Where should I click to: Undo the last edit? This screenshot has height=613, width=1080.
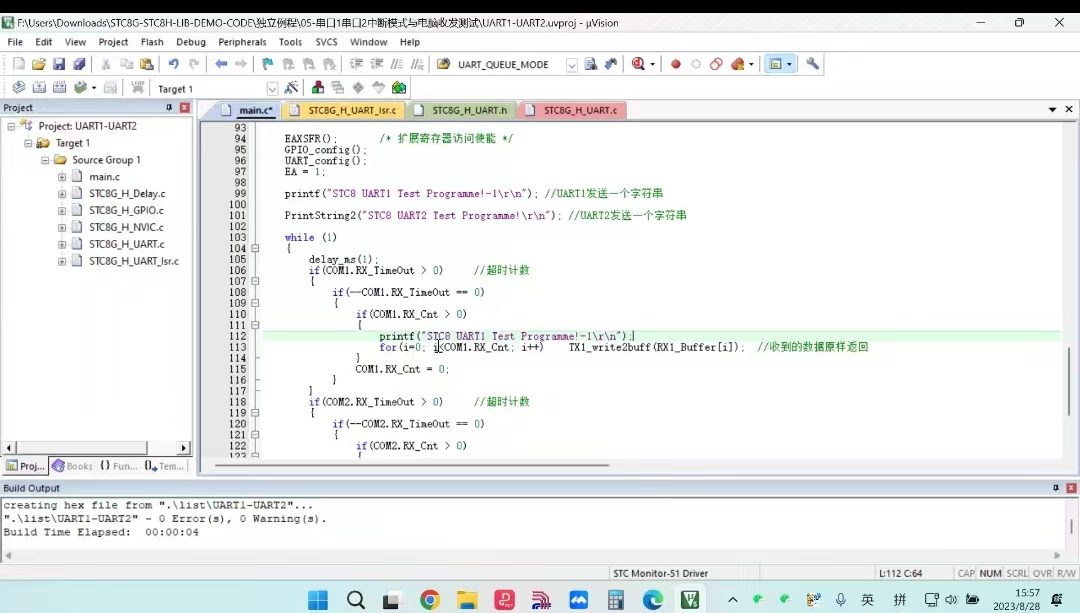[x=174, y=64]
